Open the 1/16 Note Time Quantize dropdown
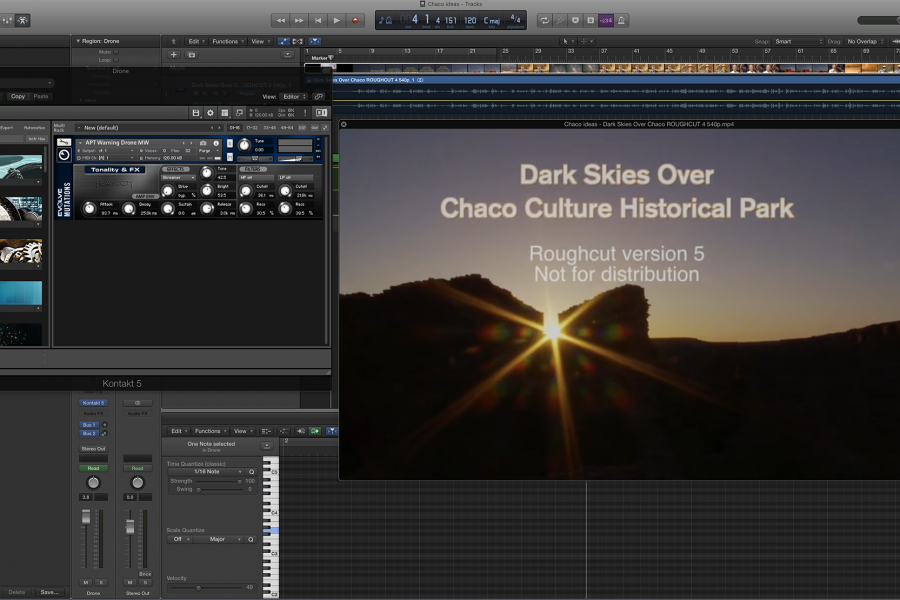900x600 pixels. click(205, 472)
